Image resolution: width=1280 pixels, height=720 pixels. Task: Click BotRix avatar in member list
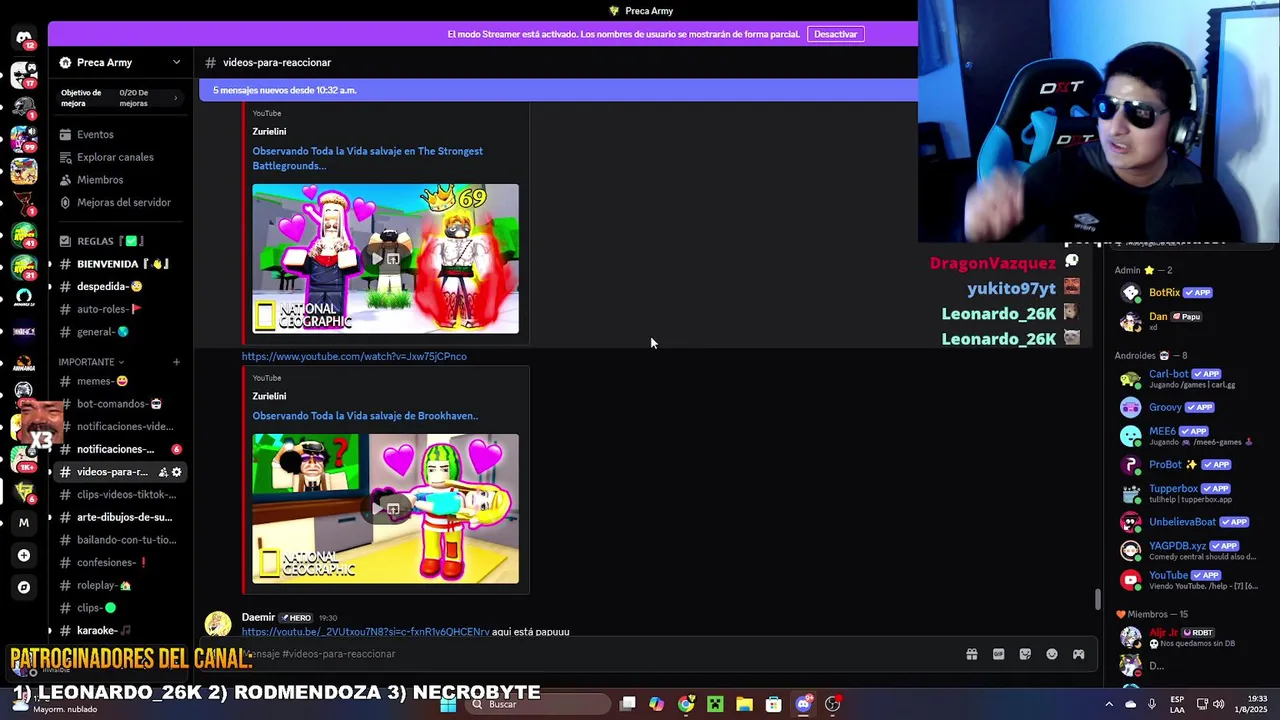click(x=1131, y=293)
